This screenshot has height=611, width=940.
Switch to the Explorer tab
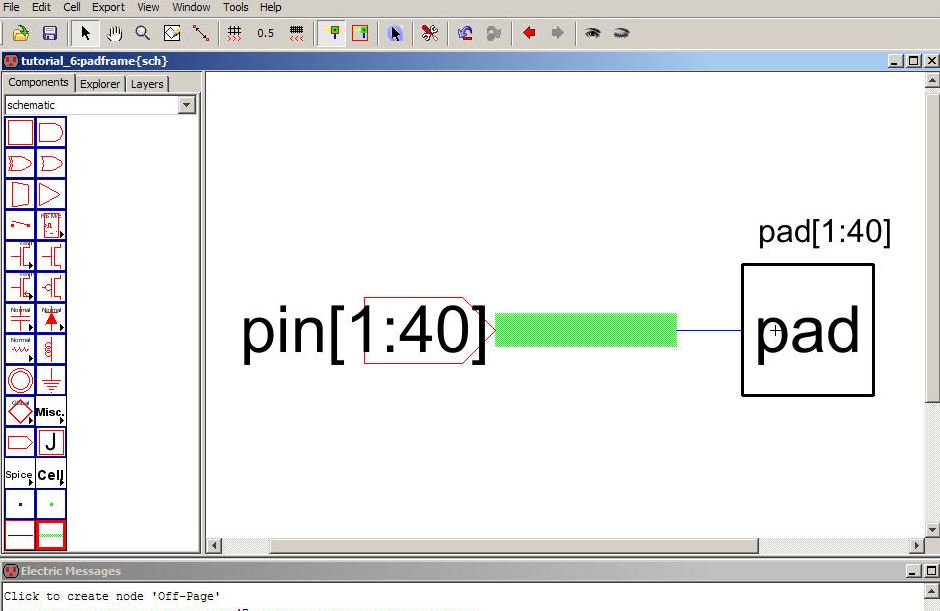pyautogui.click(x=100, y=84)
